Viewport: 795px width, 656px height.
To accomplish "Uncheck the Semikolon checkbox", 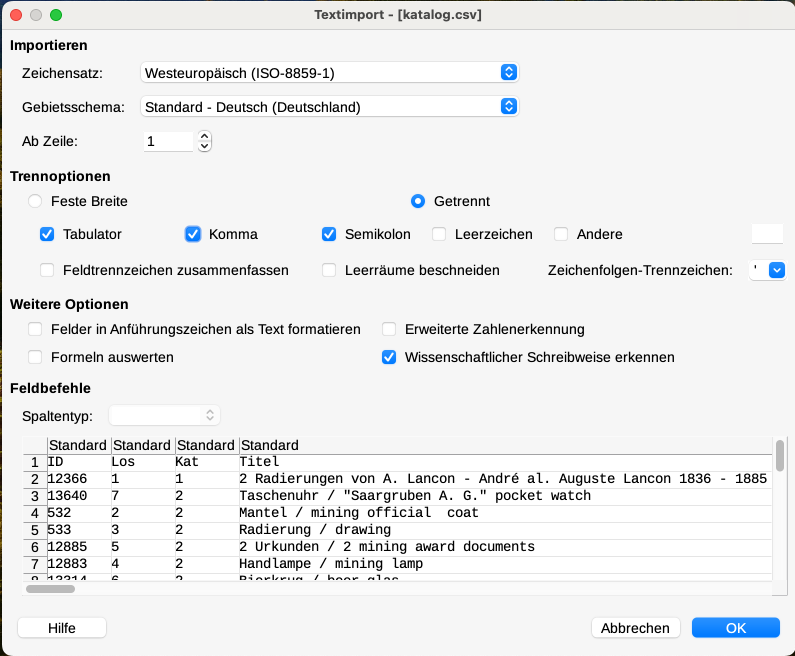I will pyautogui.click(x=329, y=235).
